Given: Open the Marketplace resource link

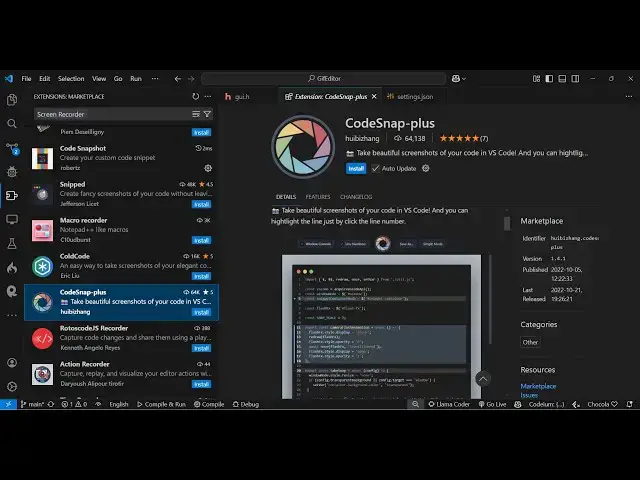Looking at the screenshot, I should [538, 386].
